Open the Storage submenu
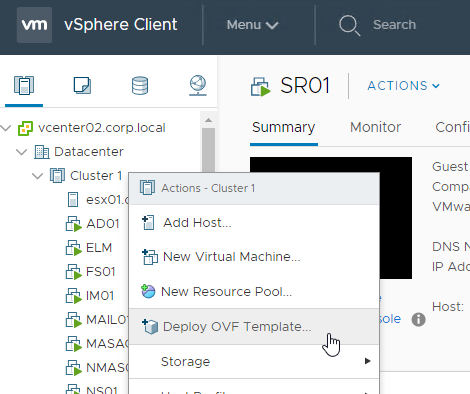 [x=254, y=361]
